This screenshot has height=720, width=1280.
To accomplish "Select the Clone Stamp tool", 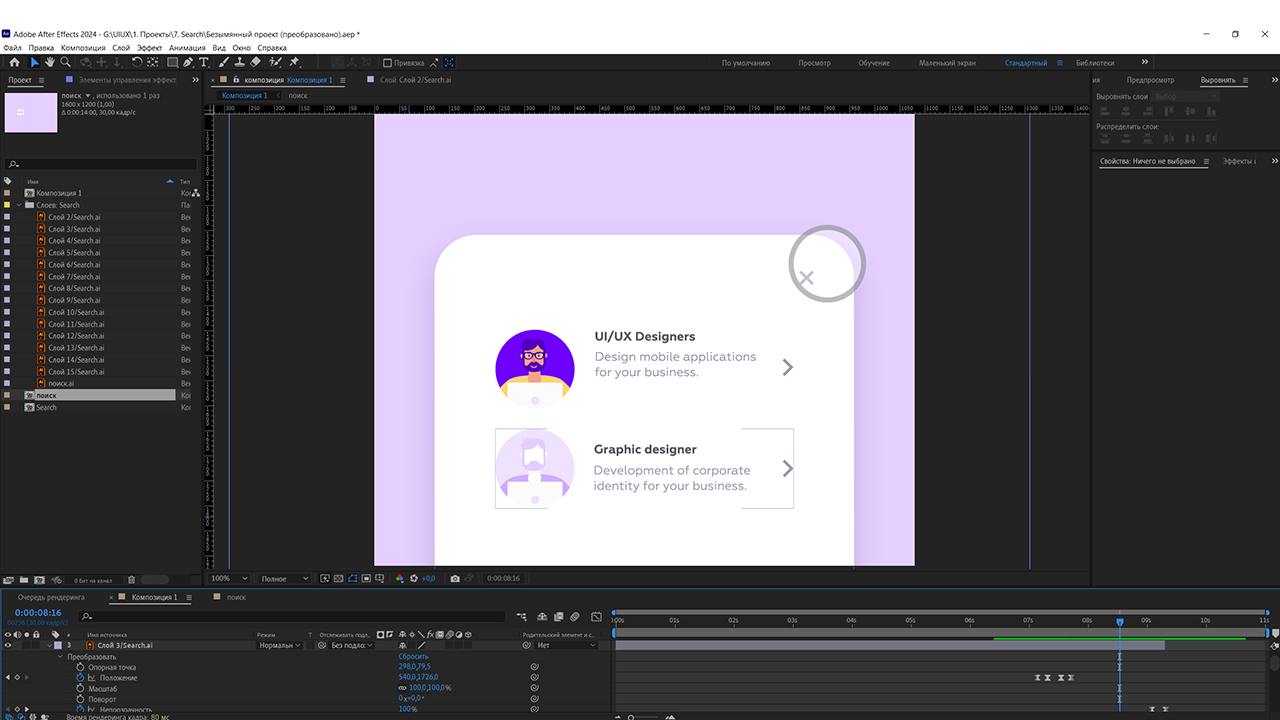I will coord(240,62).
